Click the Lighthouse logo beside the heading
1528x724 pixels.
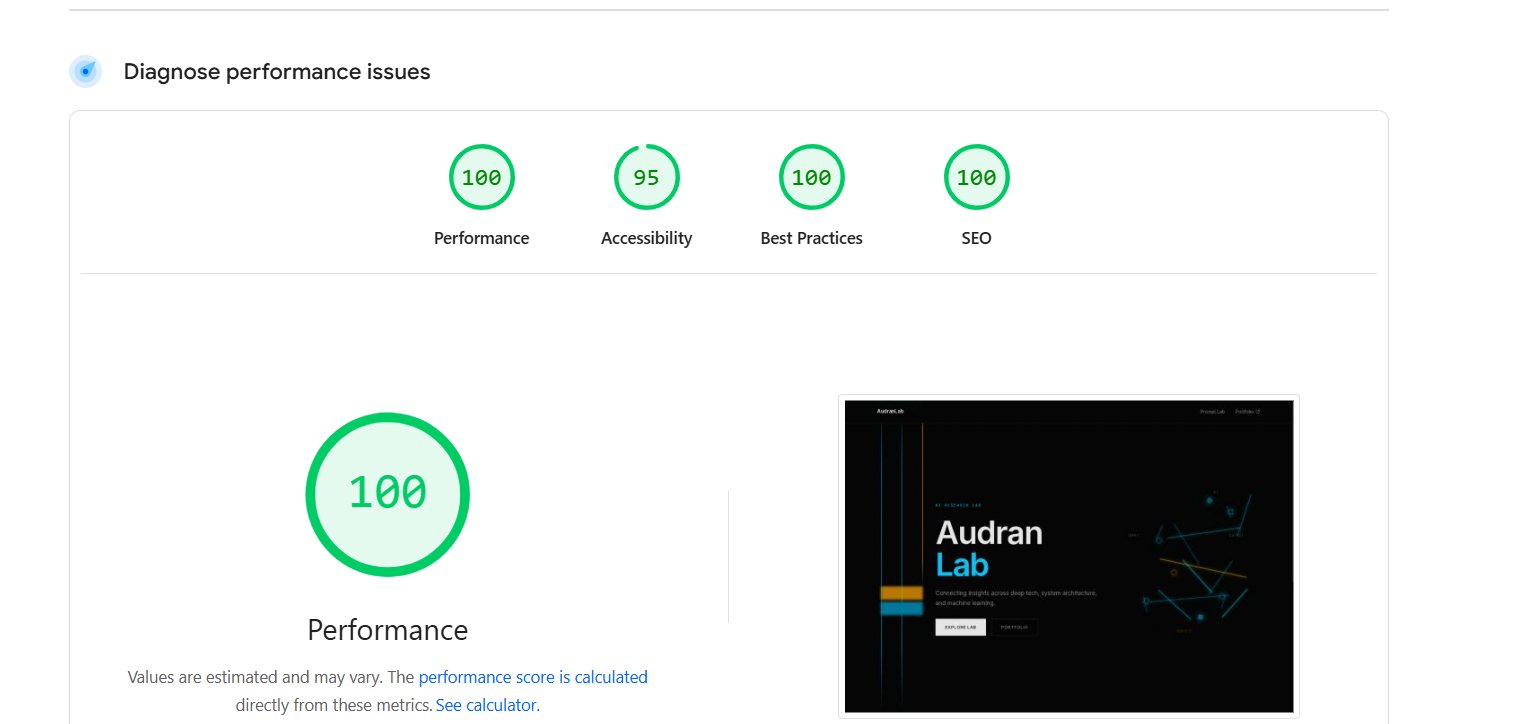[85, 71]
